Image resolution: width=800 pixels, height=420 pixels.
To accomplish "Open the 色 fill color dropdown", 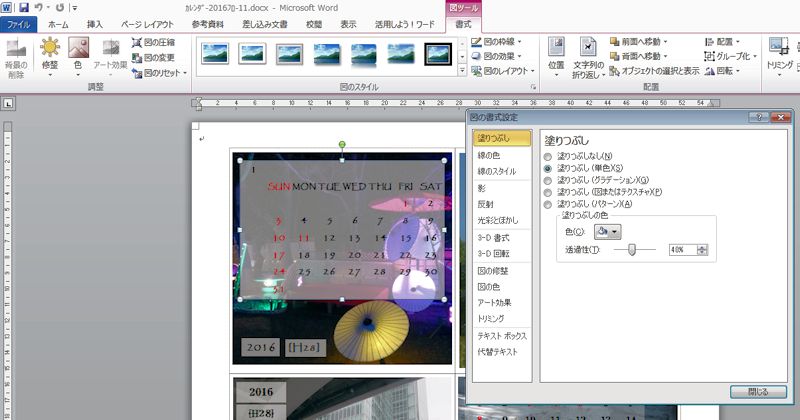I will tap(608, 231).
